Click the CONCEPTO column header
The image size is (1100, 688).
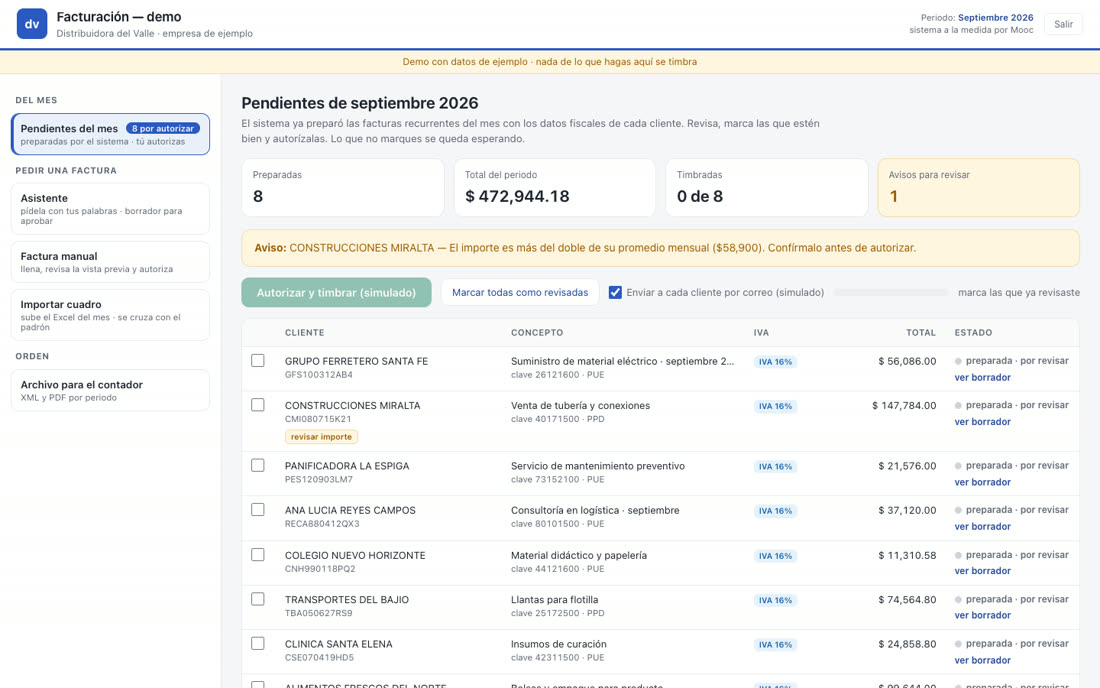coord(537,332)
